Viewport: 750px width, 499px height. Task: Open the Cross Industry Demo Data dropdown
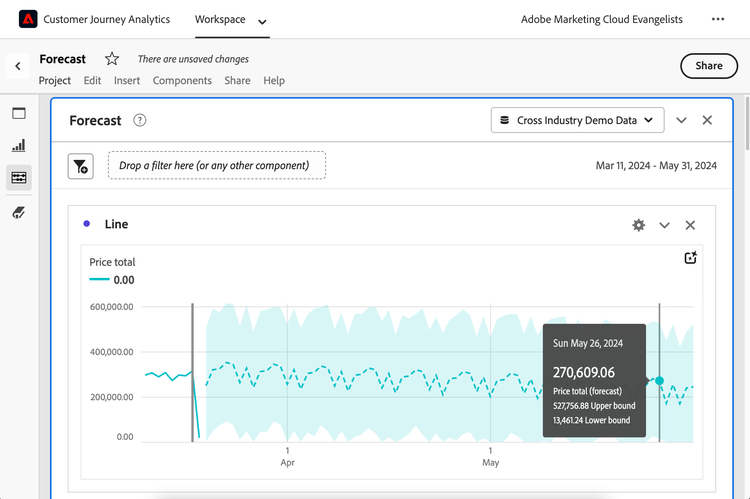point(578,120)
